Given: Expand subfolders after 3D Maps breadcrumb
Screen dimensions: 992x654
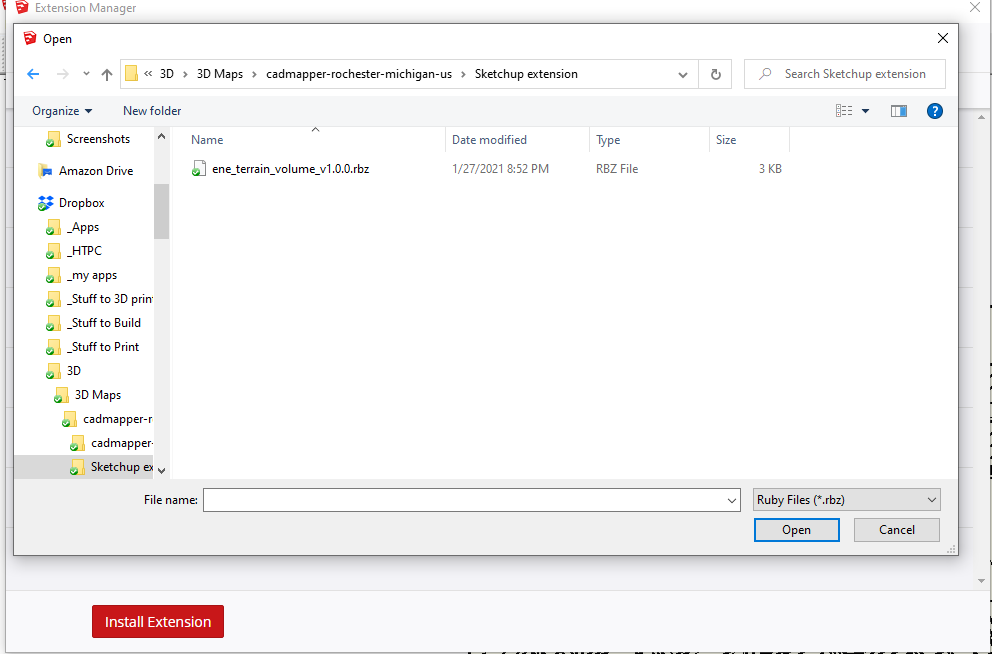Looking at the screenshot, I should 254,74.
